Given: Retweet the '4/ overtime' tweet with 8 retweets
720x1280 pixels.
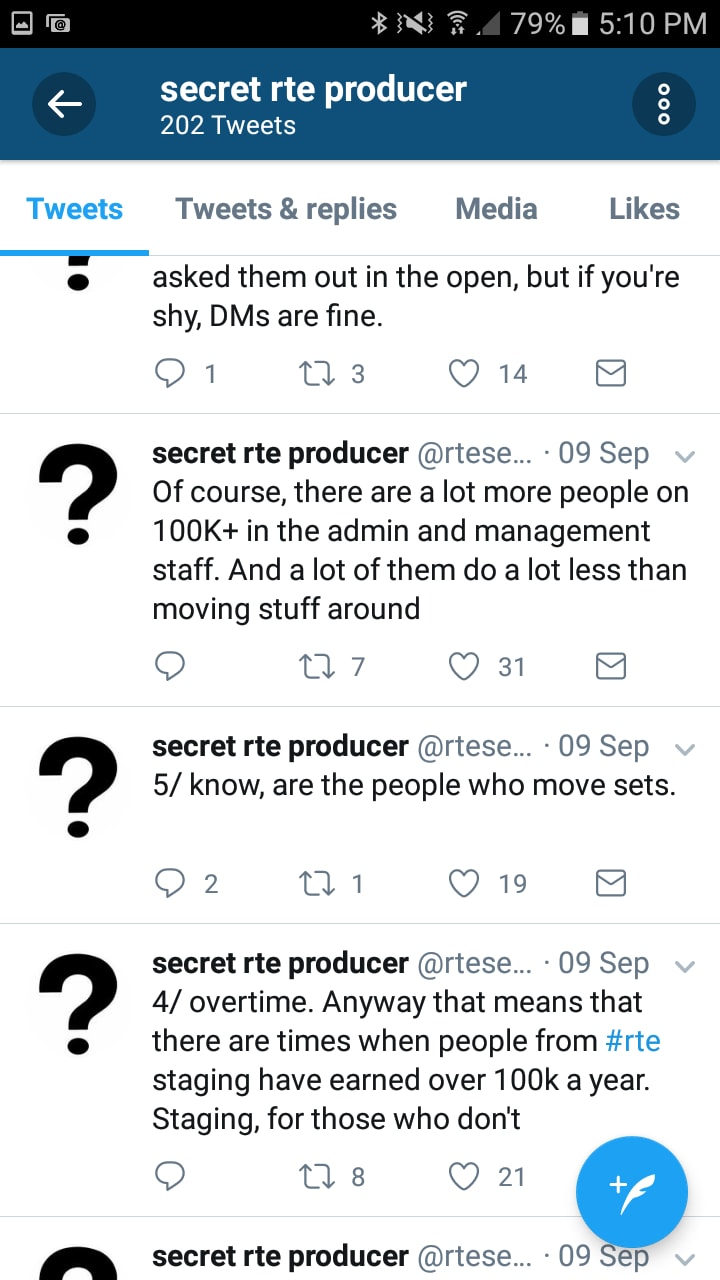Looking at the screenshot, I should [318, 1176].
